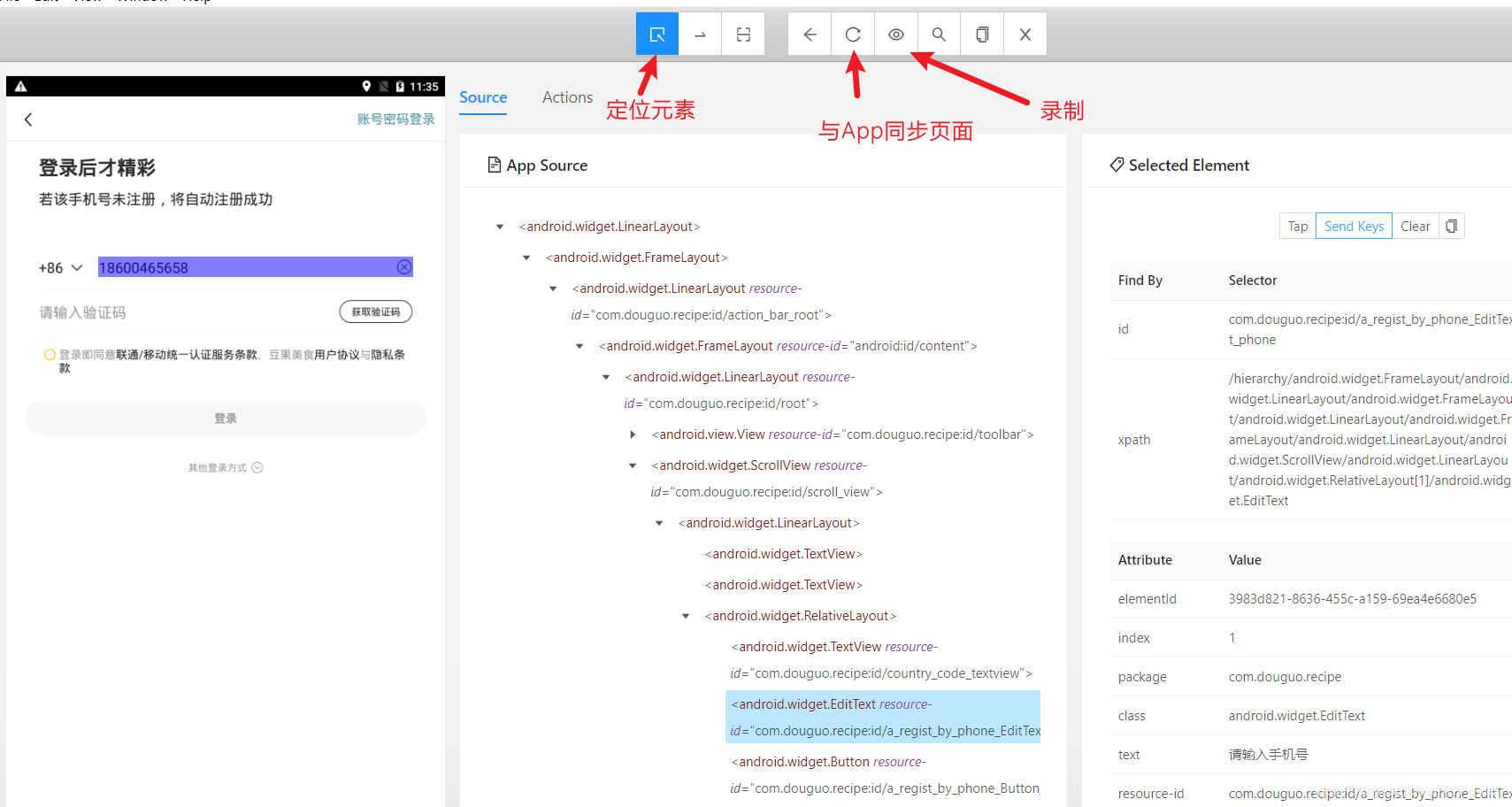Screen dimensions: 1512x807
Task: Select the first android.widget.TextView node
Action: tap(784, 554)
